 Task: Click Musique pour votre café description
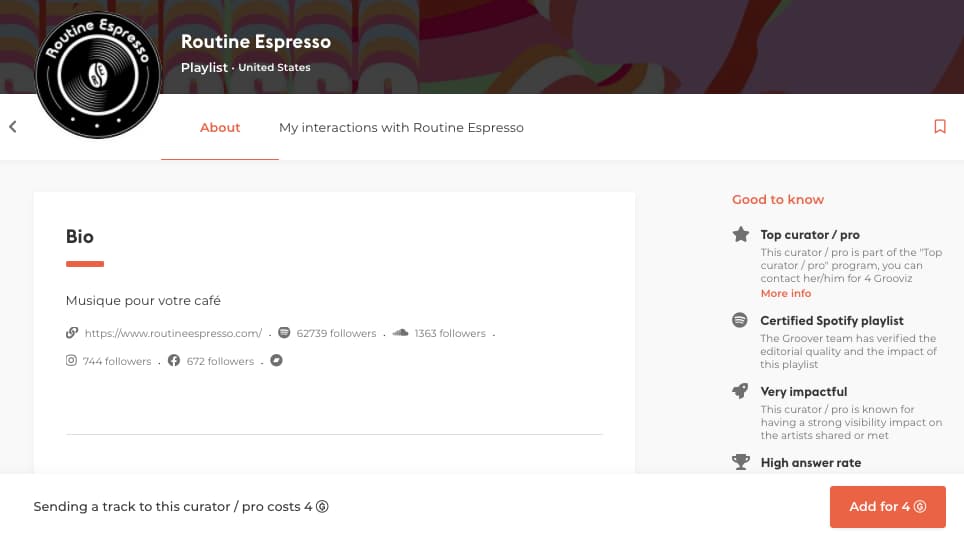tap(143, 301)
